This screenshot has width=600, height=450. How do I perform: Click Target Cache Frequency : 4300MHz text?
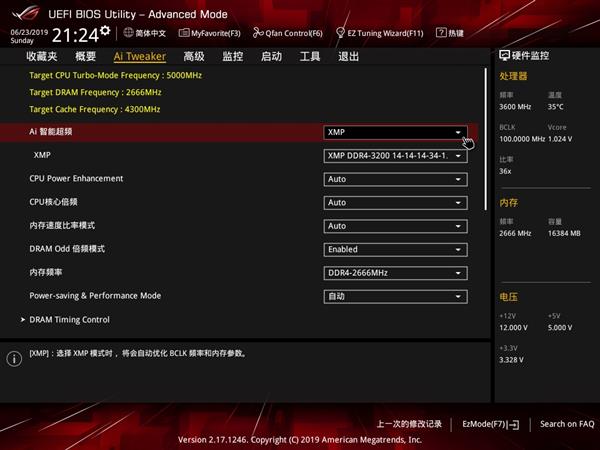[95, 109]
